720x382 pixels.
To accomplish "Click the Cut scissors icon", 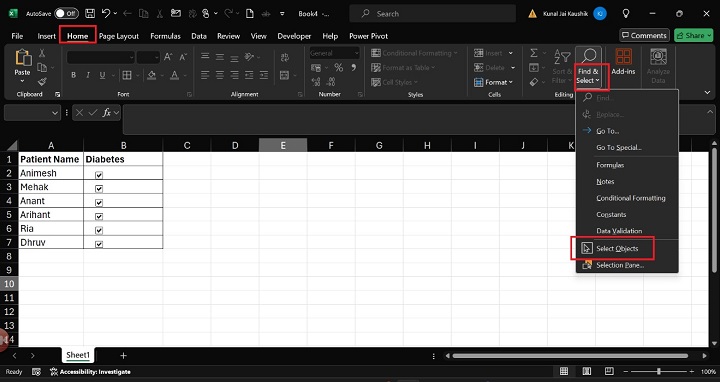I will [x=42, y=53].
